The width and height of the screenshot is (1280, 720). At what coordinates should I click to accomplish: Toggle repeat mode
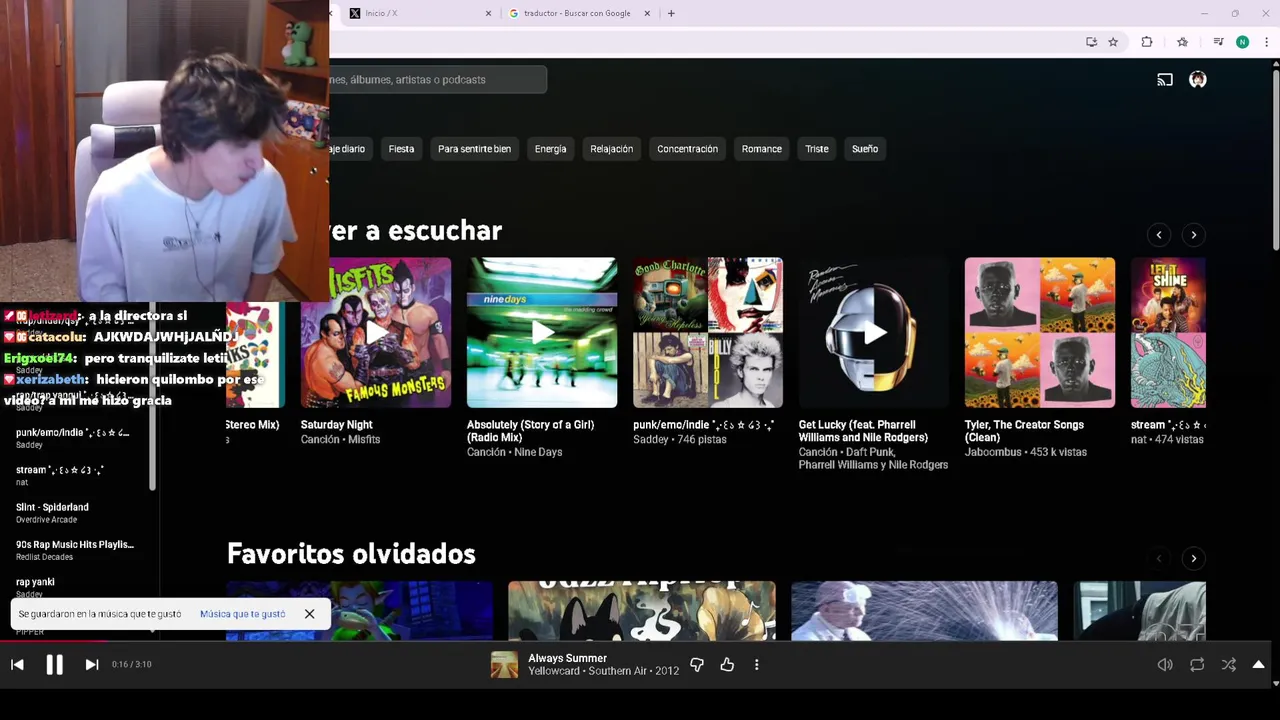coord(1197,665)
